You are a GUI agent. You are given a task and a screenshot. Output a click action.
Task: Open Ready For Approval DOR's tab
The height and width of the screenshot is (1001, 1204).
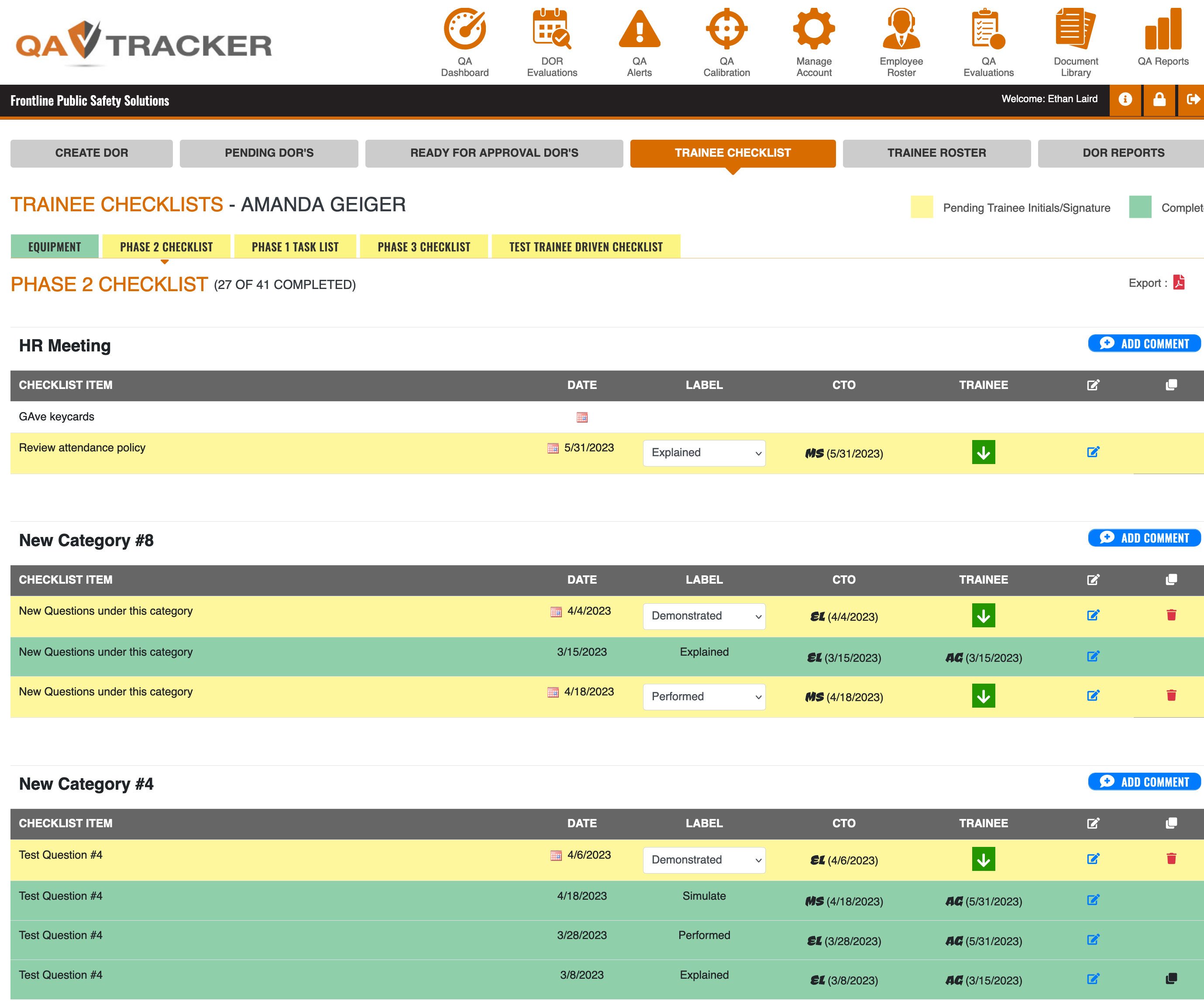pyautogui.click(x=494, y=153)
